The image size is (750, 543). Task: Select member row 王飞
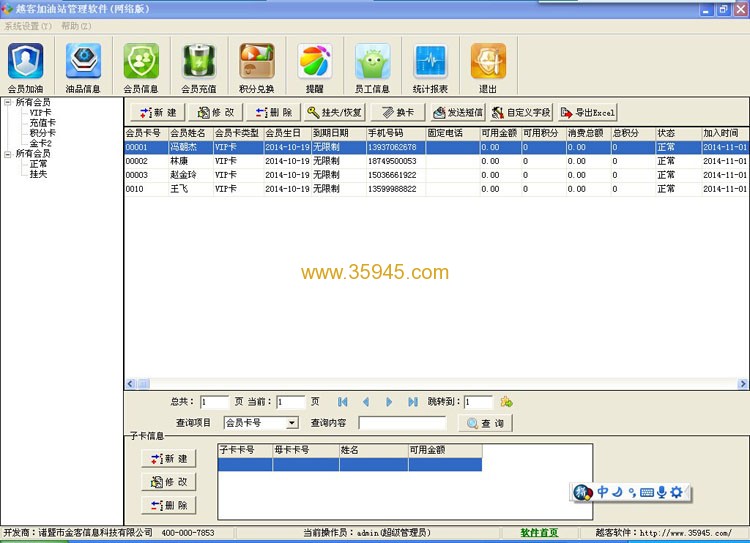click(436, 189)
